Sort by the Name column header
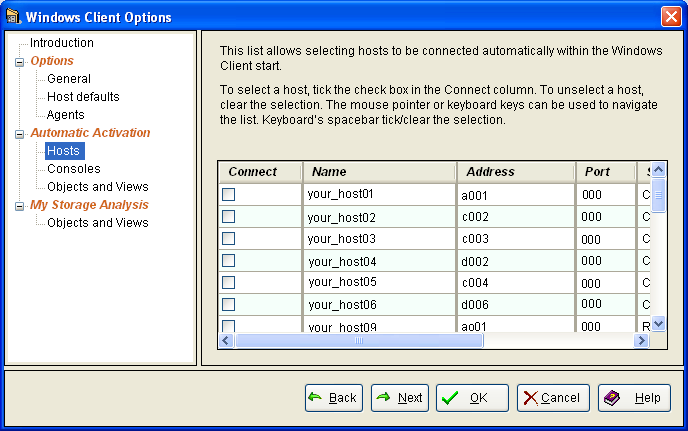Viewport: 688px width, 431px height. (x=380, y=172)
